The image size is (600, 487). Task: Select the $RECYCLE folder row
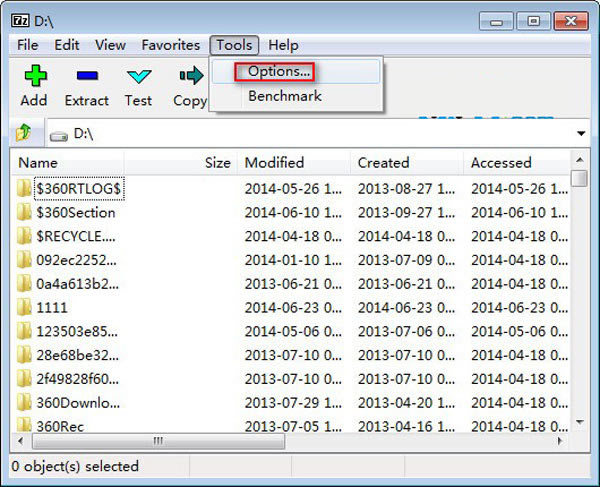(75, 236)
